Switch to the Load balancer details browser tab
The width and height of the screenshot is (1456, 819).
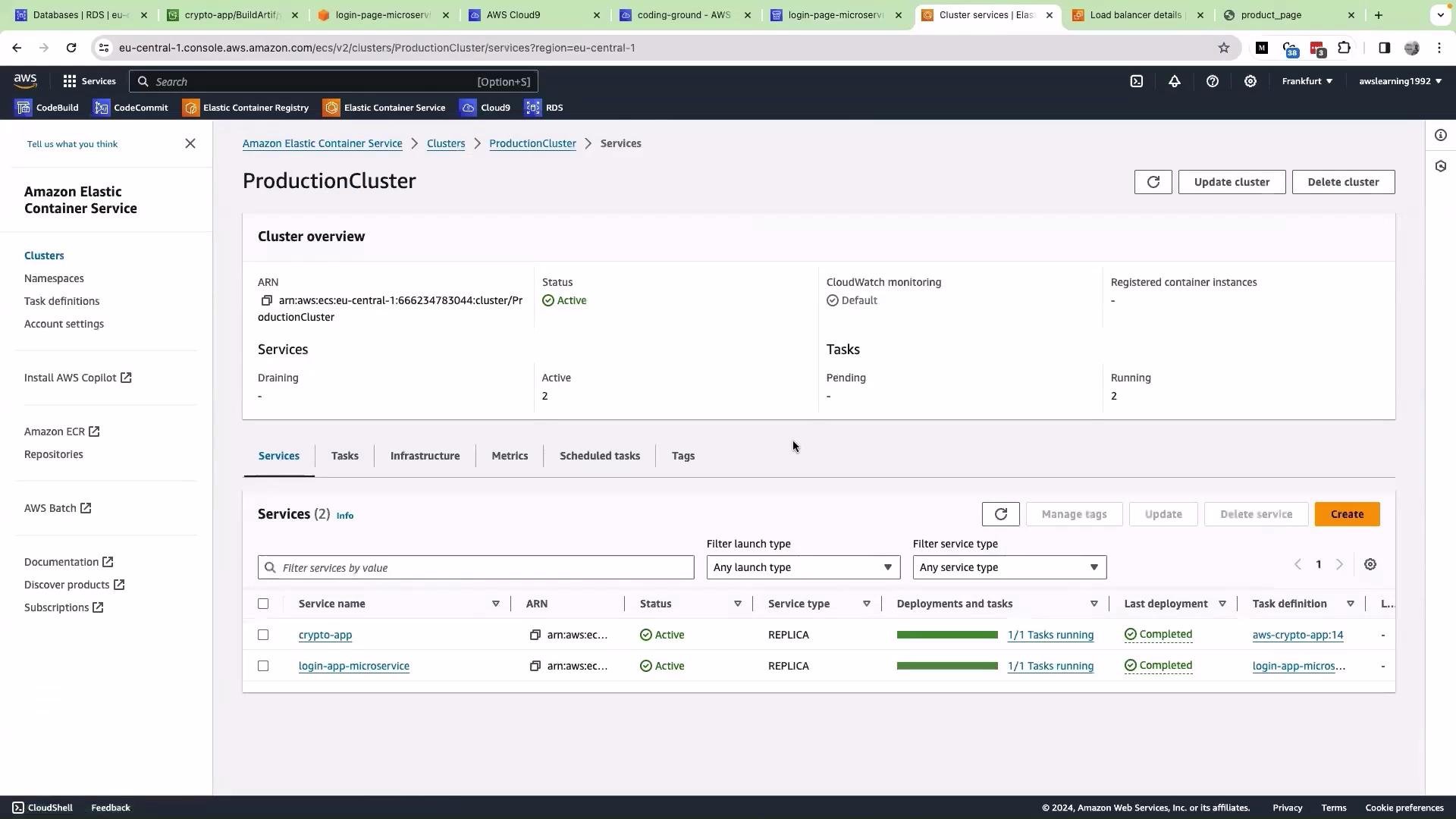pyautogui.click(x=1138, y=15)
